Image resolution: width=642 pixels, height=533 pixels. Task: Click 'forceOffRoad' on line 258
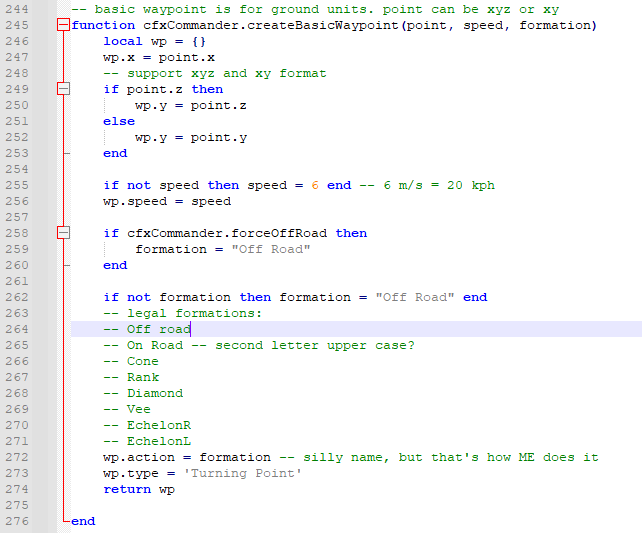pyautogui.click(x=279, y=233)
